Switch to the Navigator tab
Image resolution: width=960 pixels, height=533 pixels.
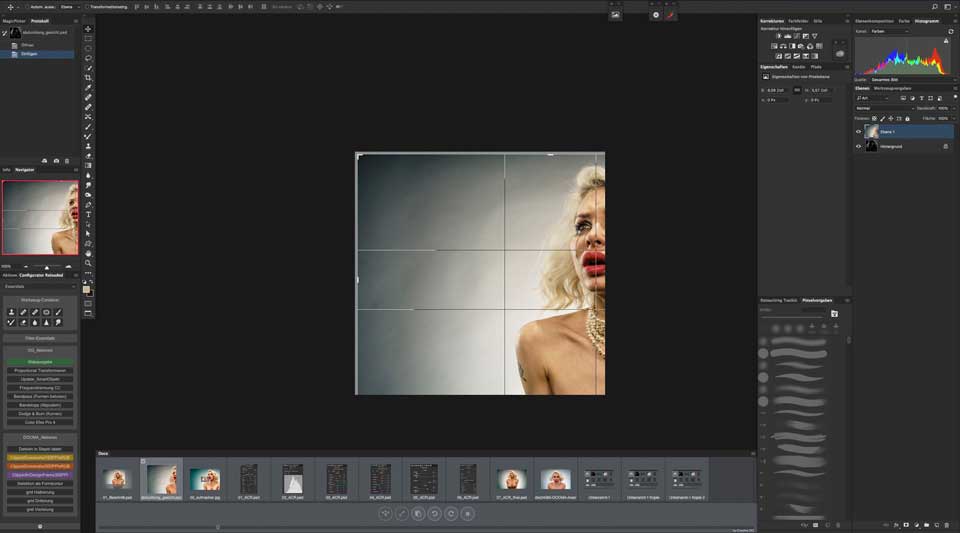pos(24,170)
